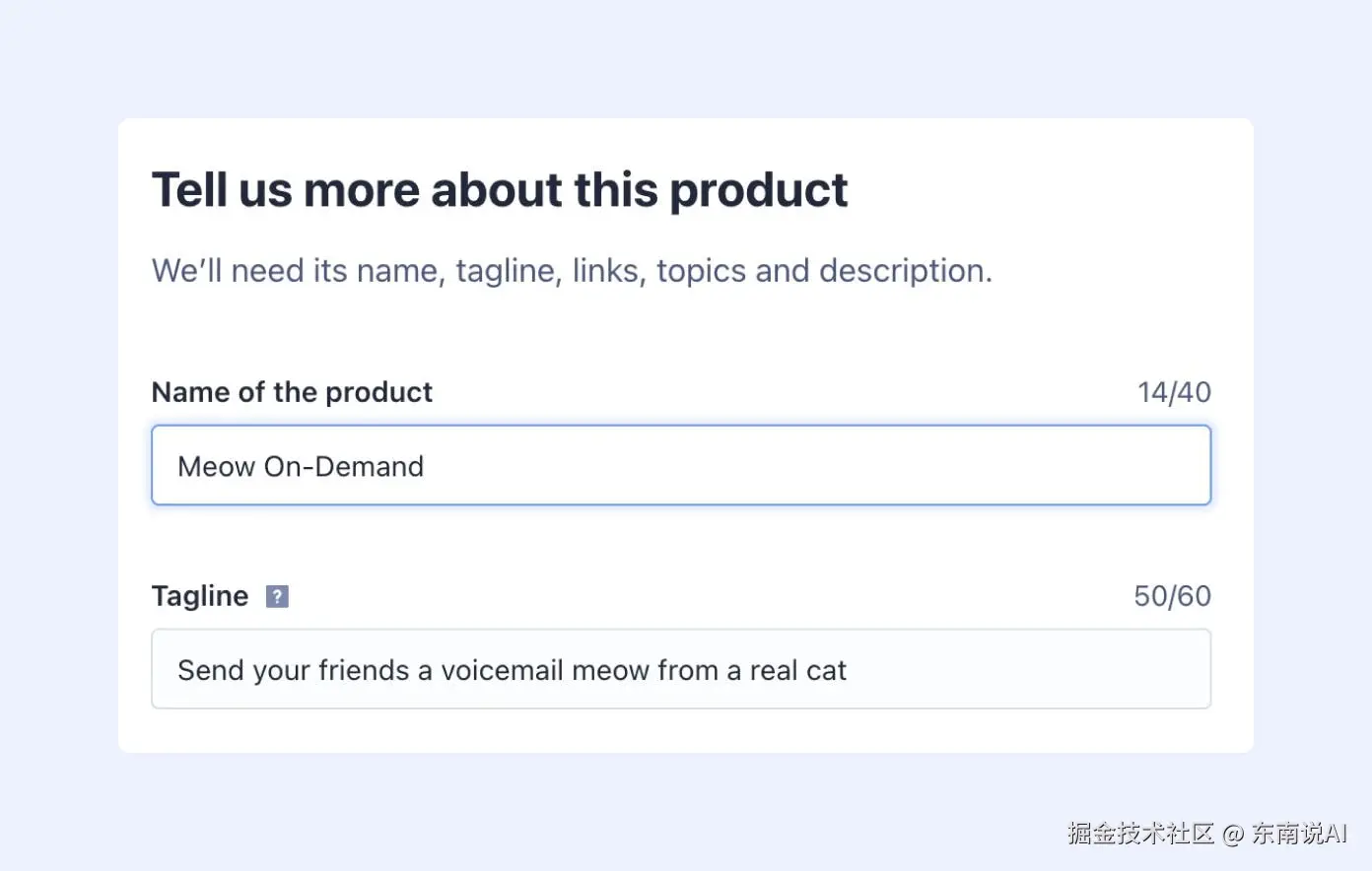Place cursor after the text Meow On-Demand

(x=429, y=465)
